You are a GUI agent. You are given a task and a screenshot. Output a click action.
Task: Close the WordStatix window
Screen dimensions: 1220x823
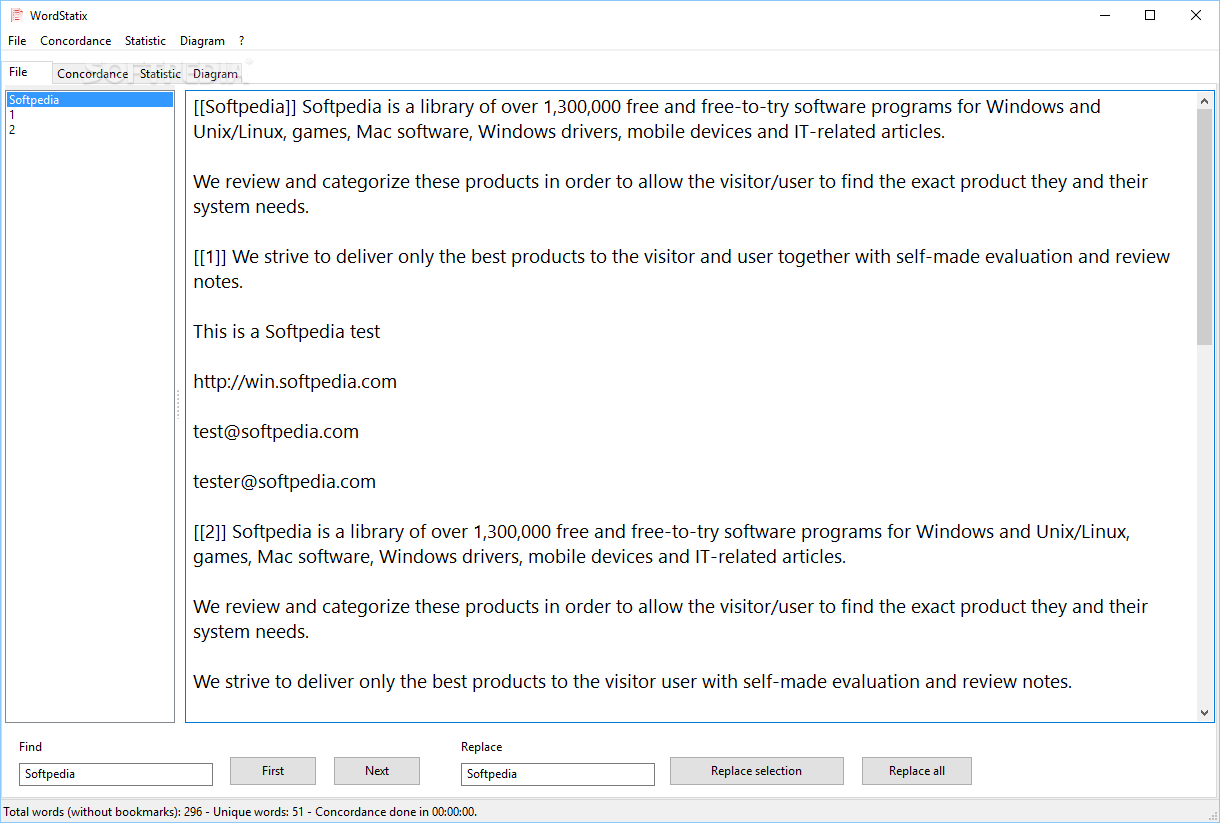point(1196,15)
